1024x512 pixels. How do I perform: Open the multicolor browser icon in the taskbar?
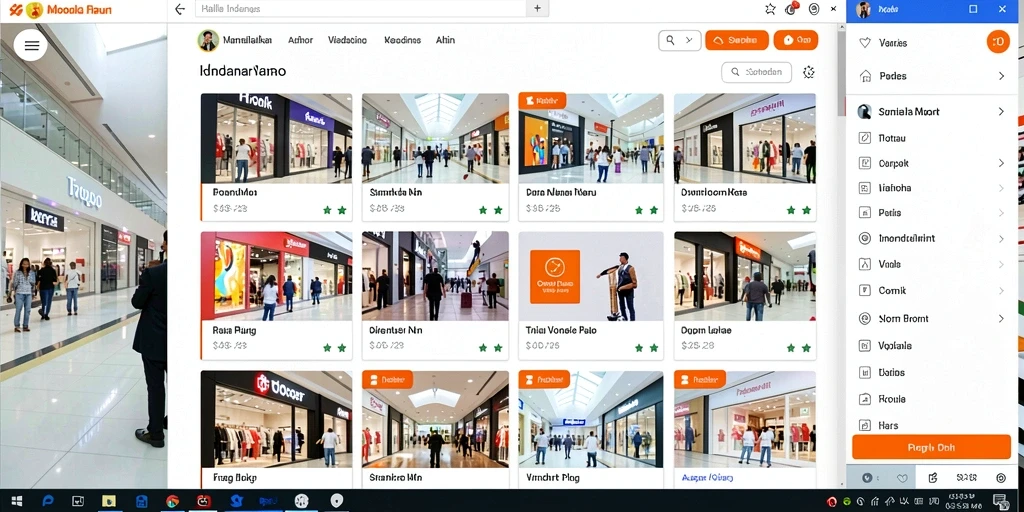coord(172,501)
